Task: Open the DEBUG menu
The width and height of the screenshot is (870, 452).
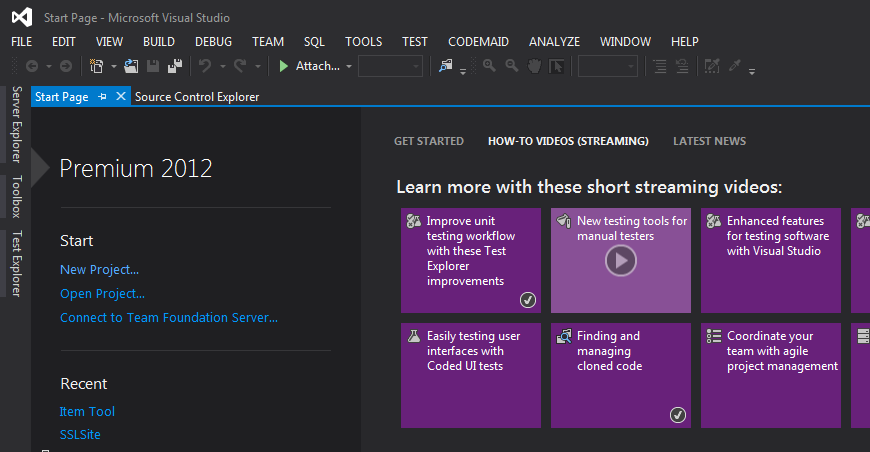Action: click(214, 42)
